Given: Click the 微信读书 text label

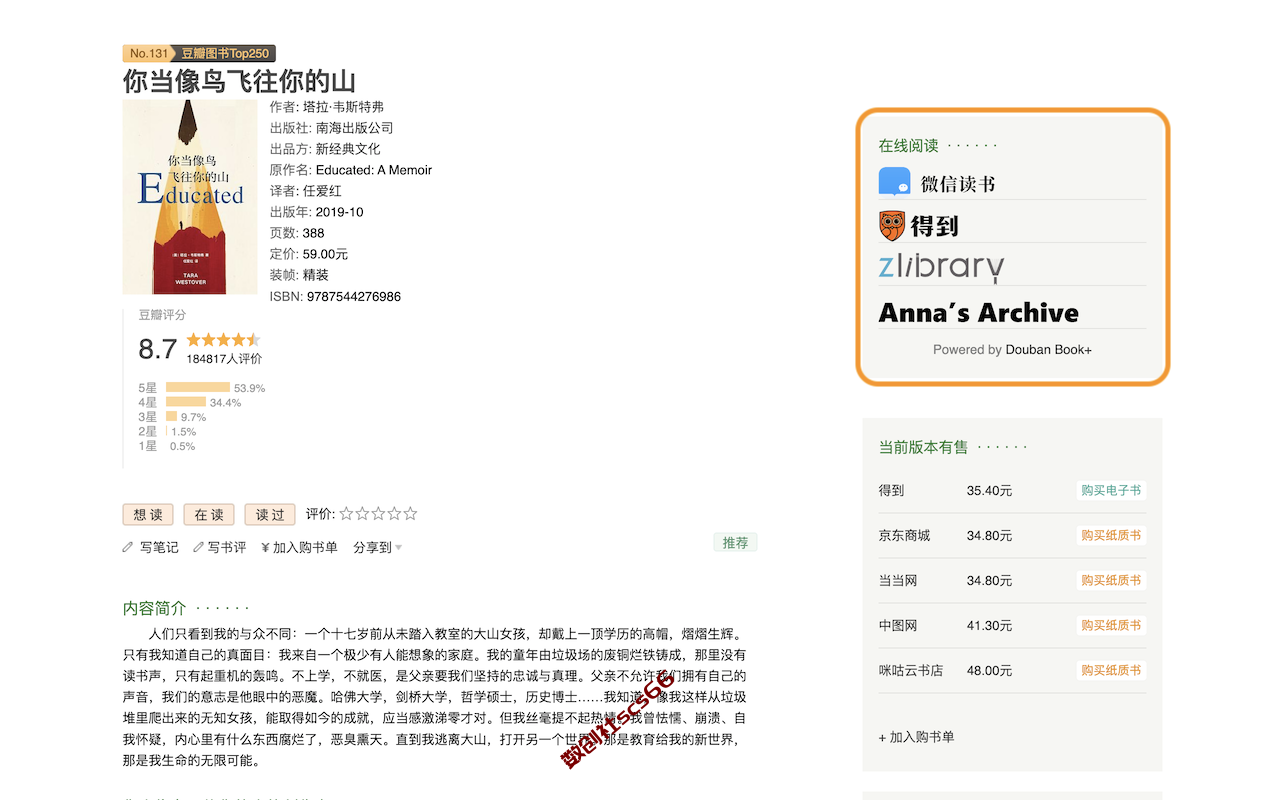Looking at the screenshot, I should (x=957, y=184).
